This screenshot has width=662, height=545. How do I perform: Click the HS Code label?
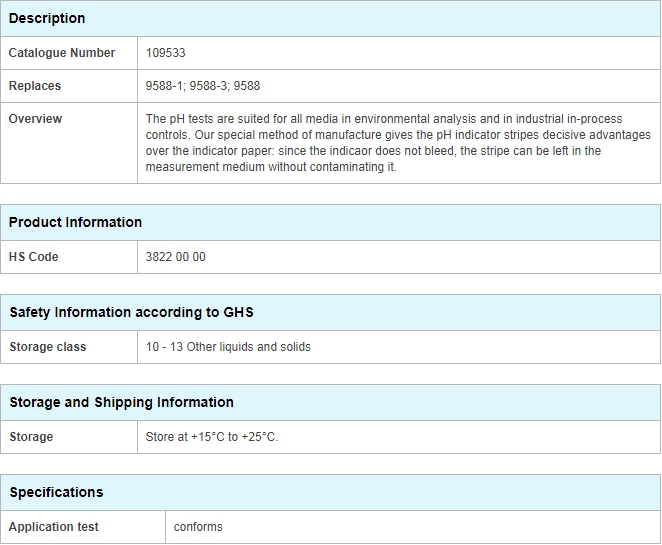(33, 257)
